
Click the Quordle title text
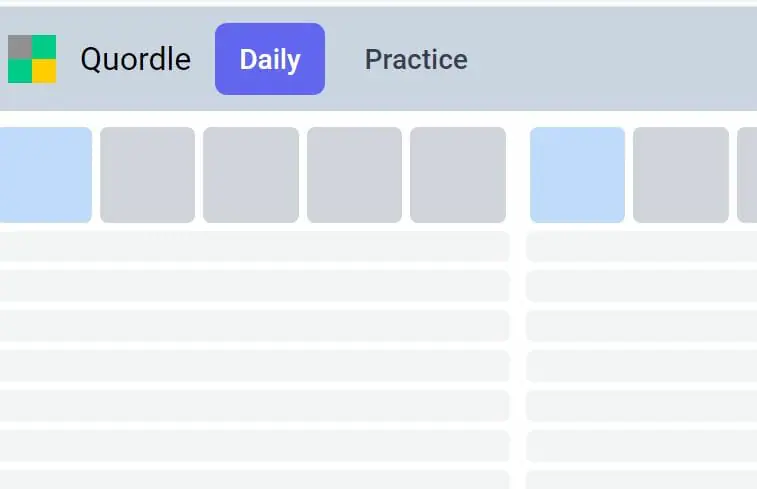[135, 59]
